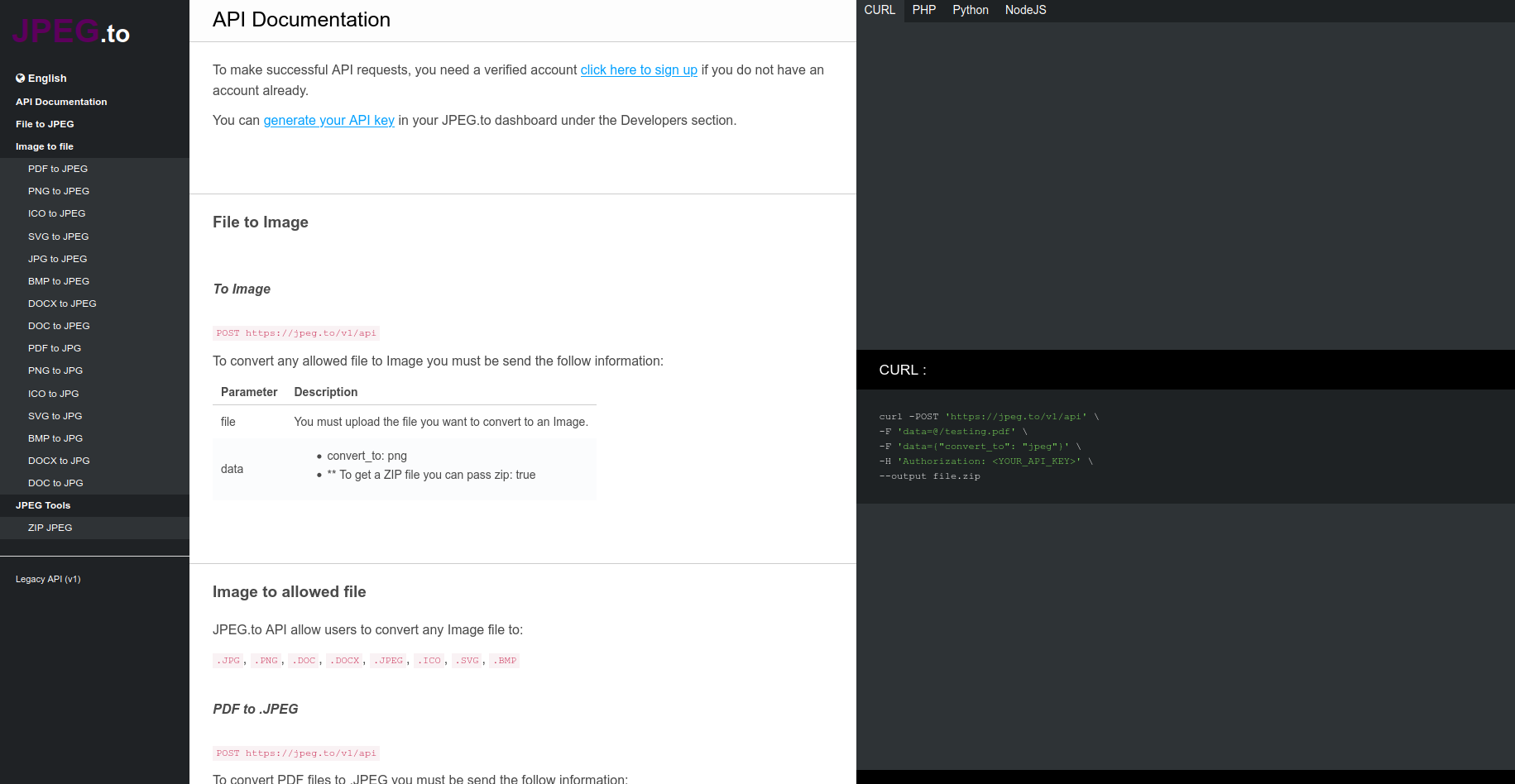Switch to the CURL code tab
The width and height of the screenshot is (1515, 784).
pos(880,10)
